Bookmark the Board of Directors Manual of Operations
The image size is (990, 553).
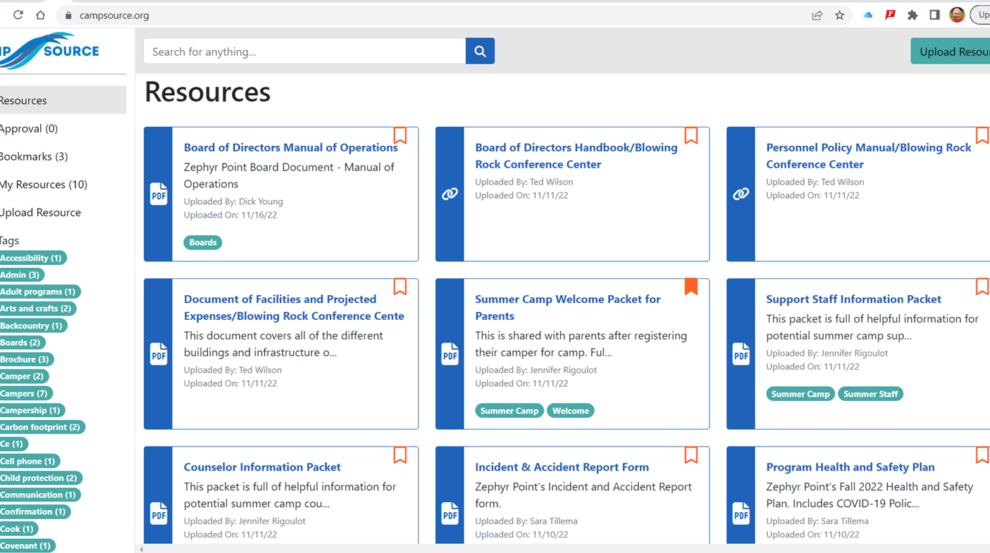[x=399, y=136]
